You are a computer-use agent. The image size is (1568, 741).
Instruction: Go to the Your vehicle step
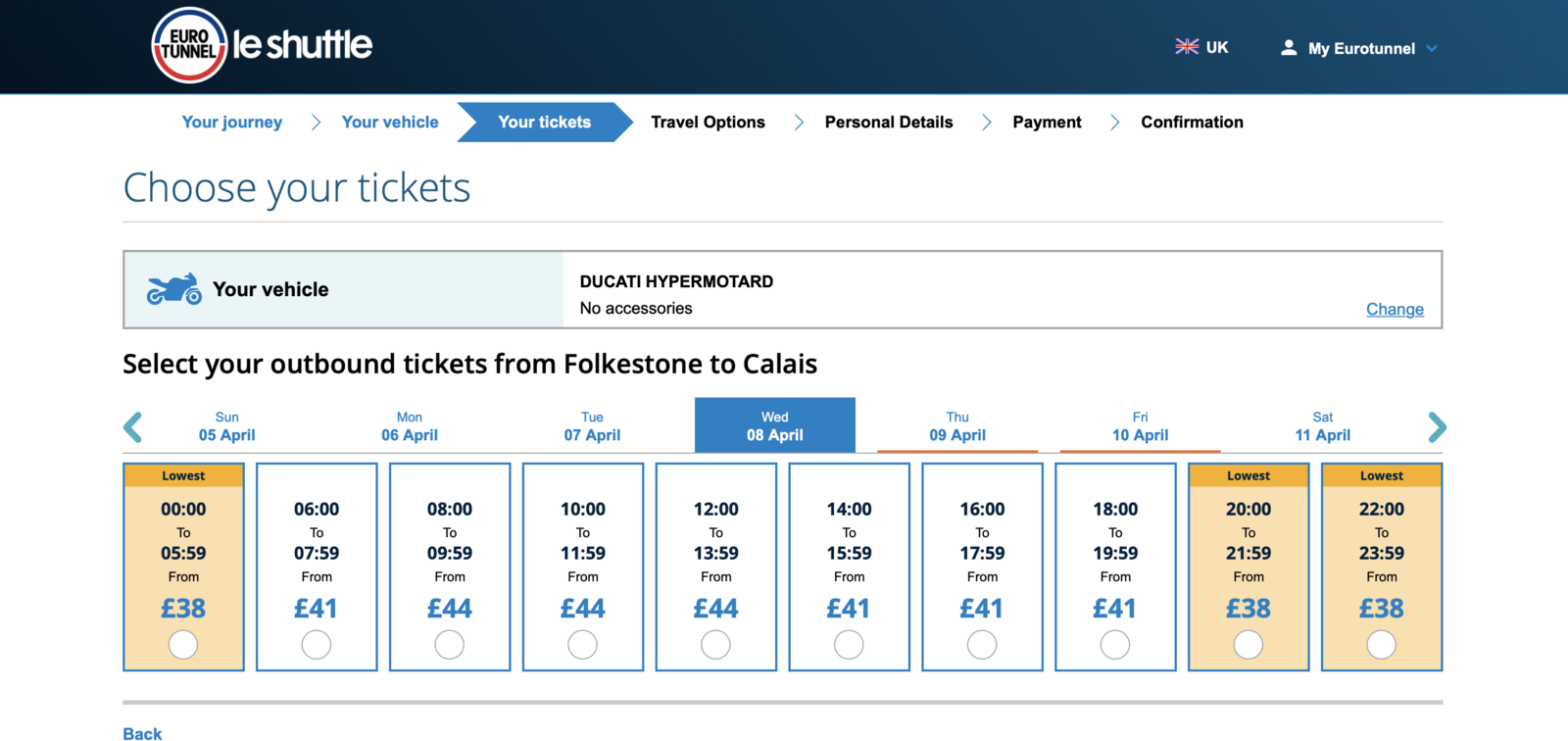390,123
